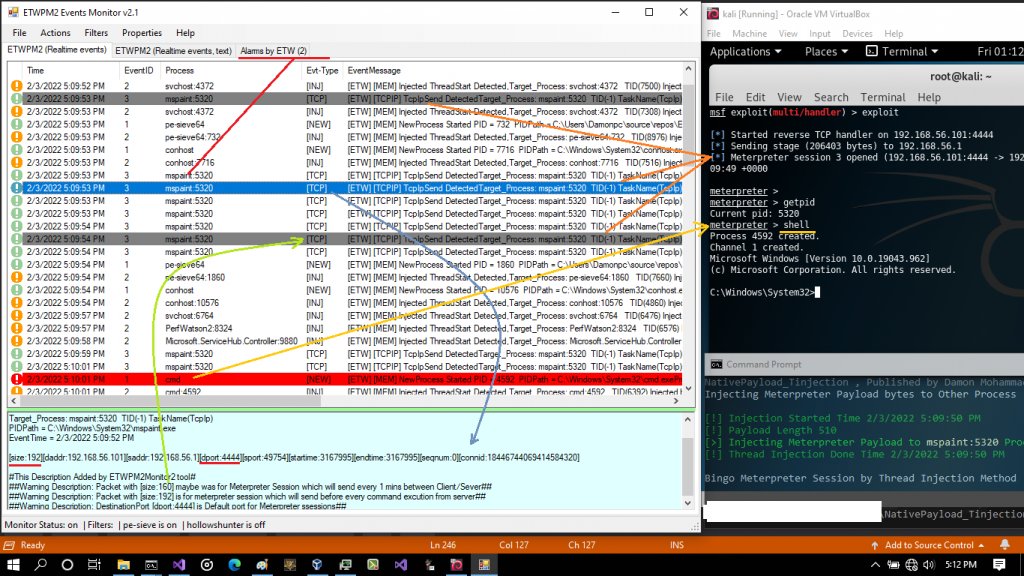Viewport: 1024px width, 576px height.
Task: Expand the Kali Applications menu
Action: click(745, 51)
